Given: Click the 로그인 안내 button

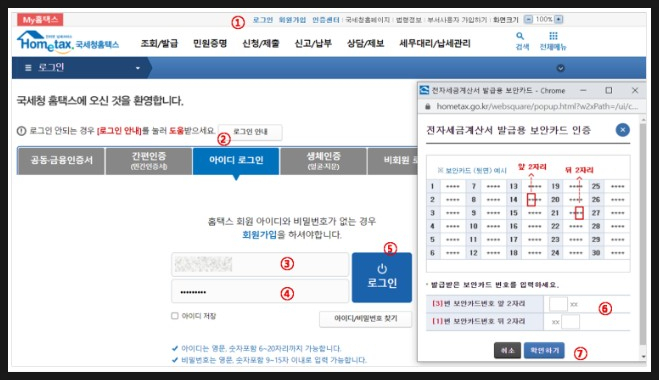Looking at the screenshot, I should [250, 132].
